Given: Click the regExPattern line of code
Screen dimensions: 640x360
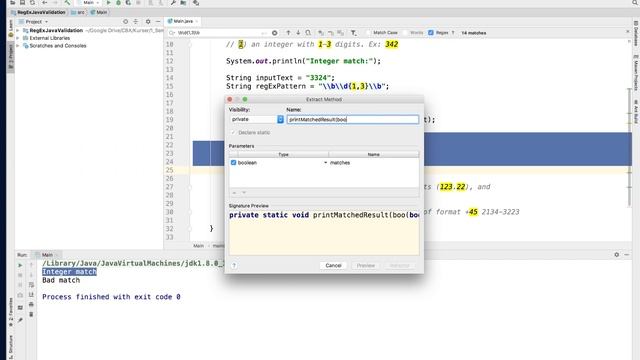Looking at the screenshot, I should pos(307,87).
